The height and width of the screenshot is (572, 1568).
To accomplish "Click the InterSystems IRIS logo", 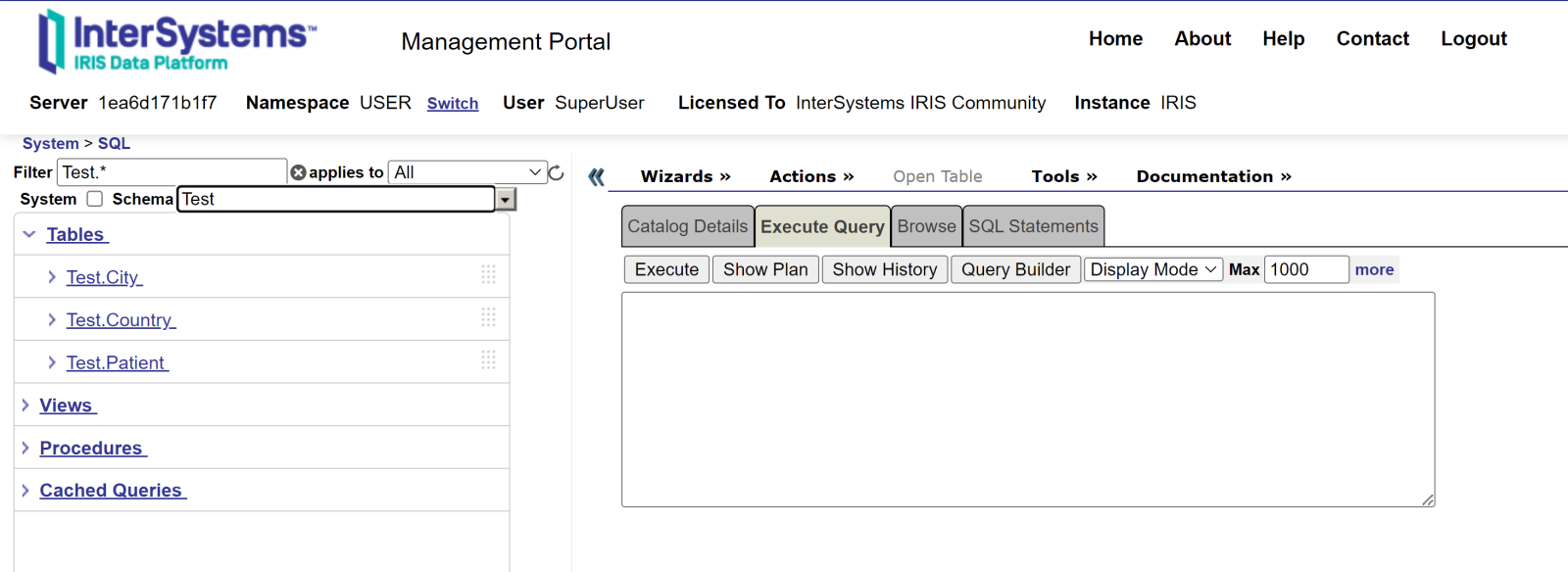I will pos(176,41).
